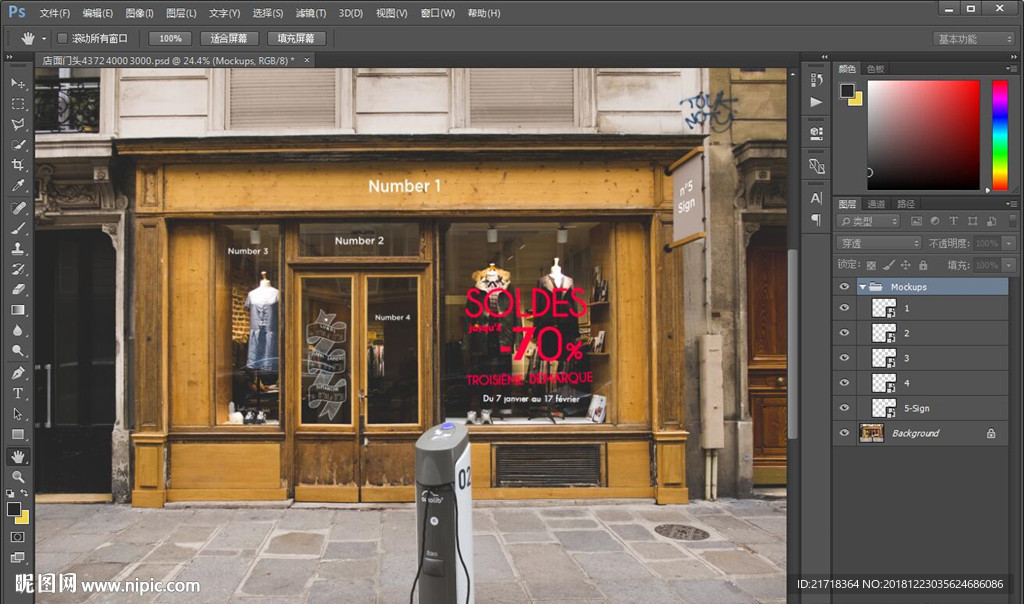Viewport: 1024px width, 604px height.
Task: Select the Blur tool
Action: tap(18, 330)
